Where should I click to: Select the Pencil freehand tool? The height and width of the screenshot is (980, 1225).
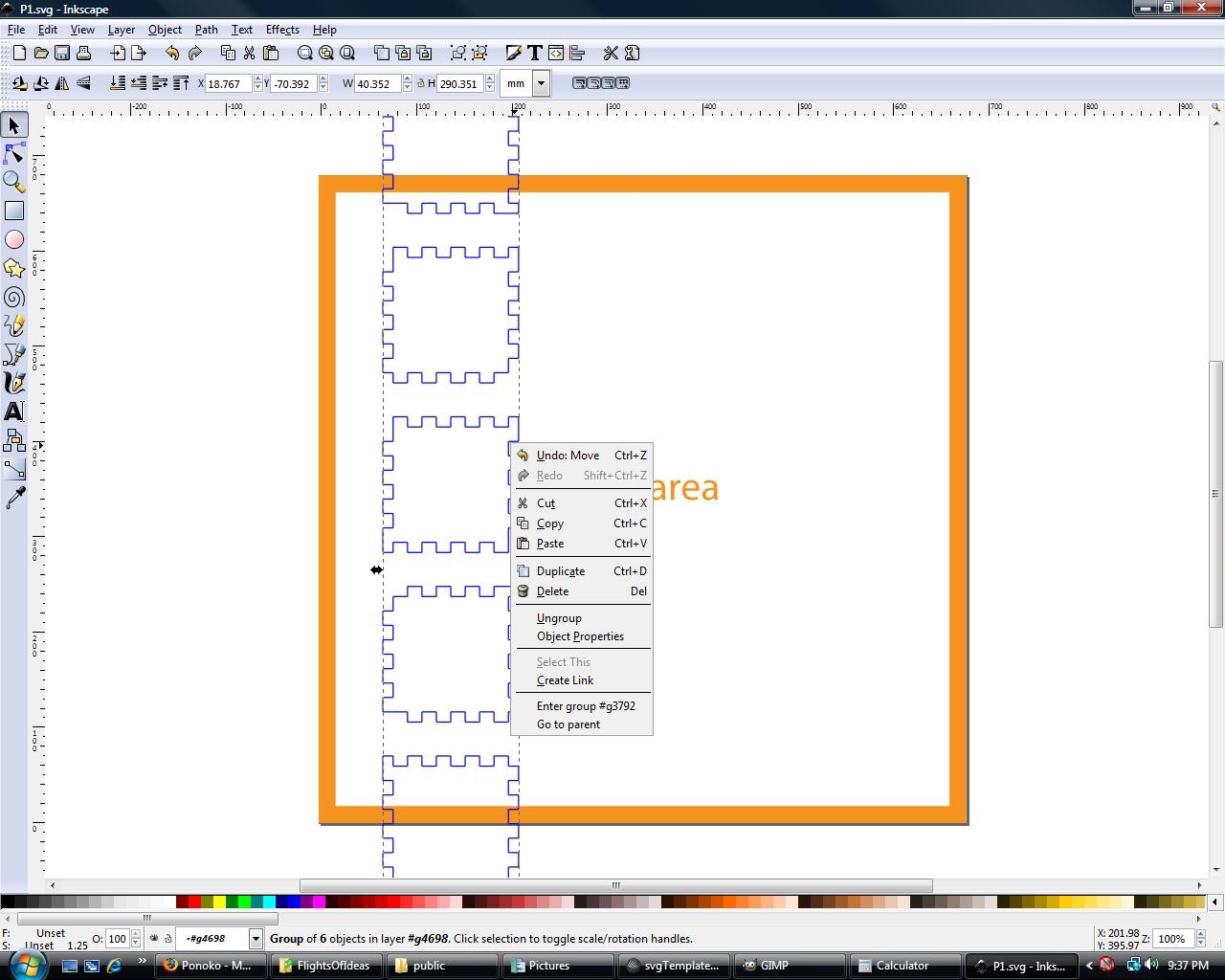(x=14, y=325)
